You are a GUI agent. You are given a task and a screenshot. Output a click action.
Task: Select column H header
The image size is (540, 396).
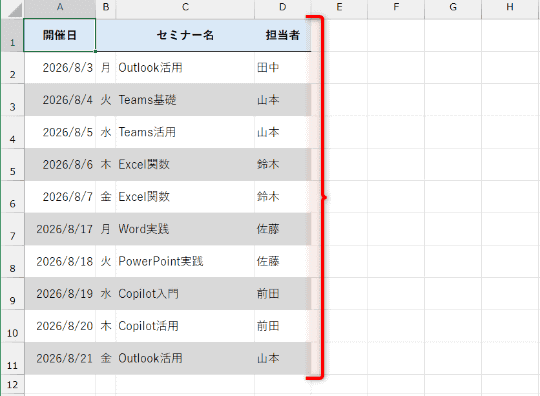coord(510,8)
